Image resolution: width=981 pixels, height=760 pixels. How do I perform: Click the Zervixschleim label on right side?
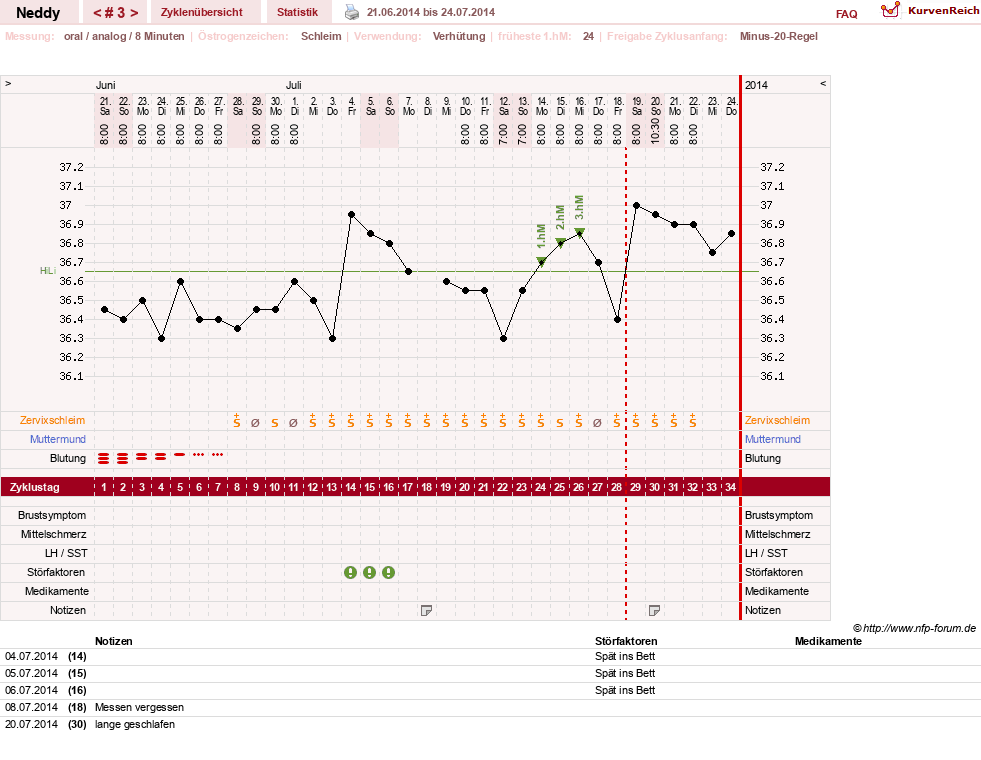(x=777, y=420)
